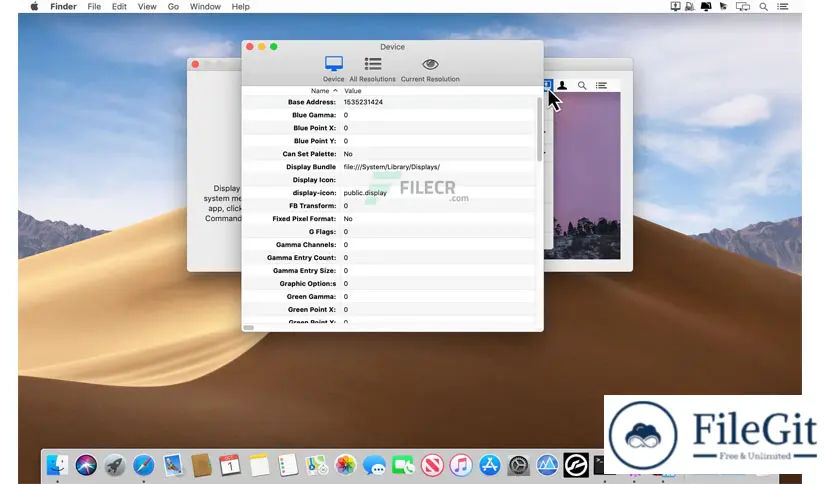Select the Base Address value 1535231424
Viewport: 836px width, 484px height.
(x=363, y=102)
